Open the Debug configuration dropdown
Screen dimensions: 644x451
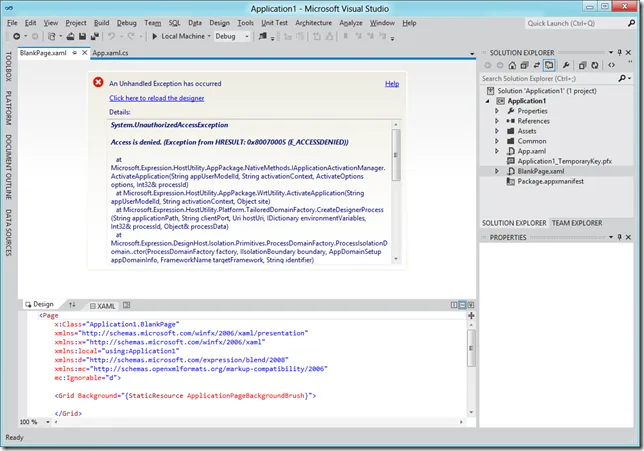point(233,36)
